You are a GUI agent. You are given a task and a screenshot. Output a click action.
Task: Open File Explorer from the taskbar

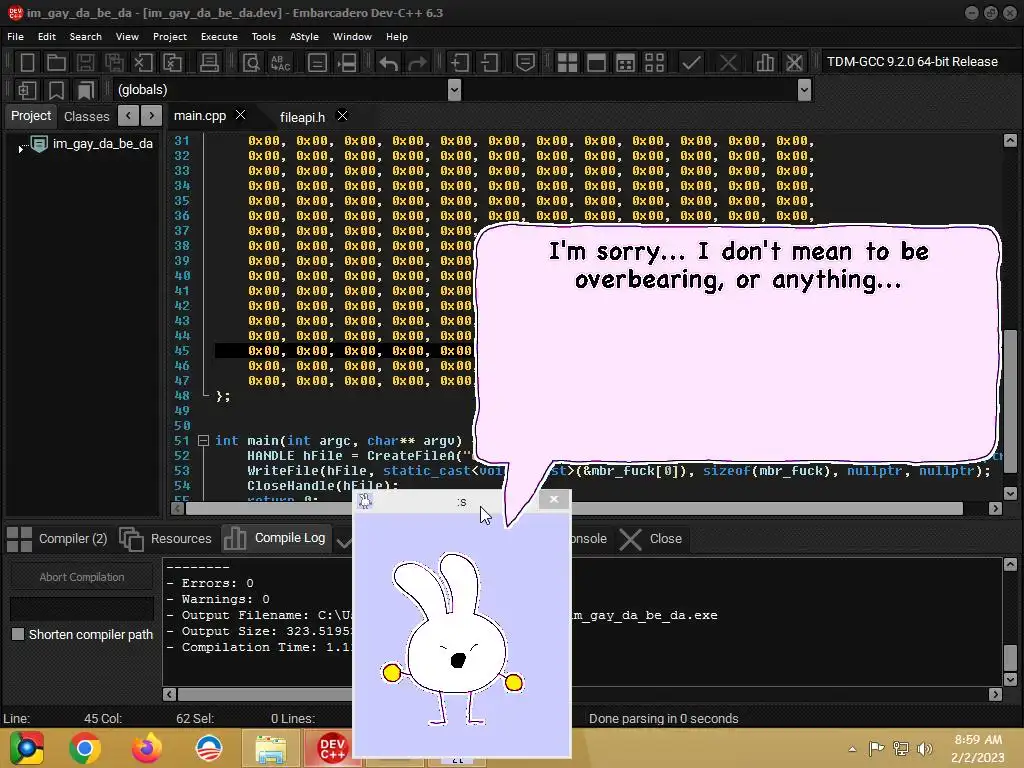pos(270,748)
